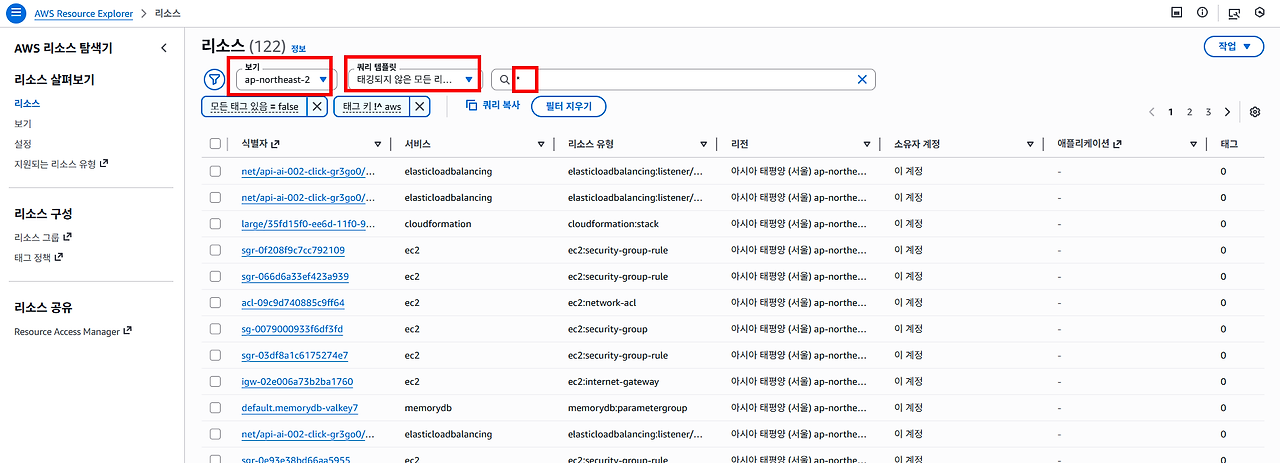1280x463 pixels.
Task: Sort by 리전 column arrow
Action: (867, 144)
